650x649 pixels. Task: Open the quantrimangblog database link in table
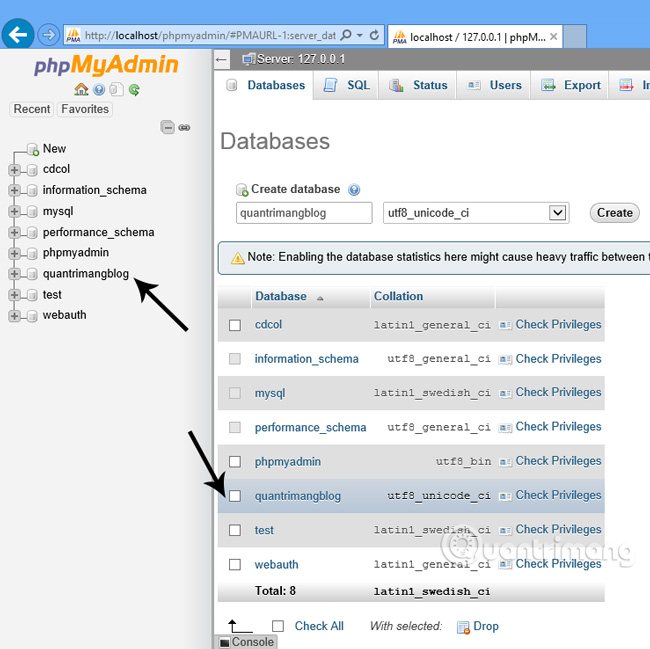(x=298, y=496)
